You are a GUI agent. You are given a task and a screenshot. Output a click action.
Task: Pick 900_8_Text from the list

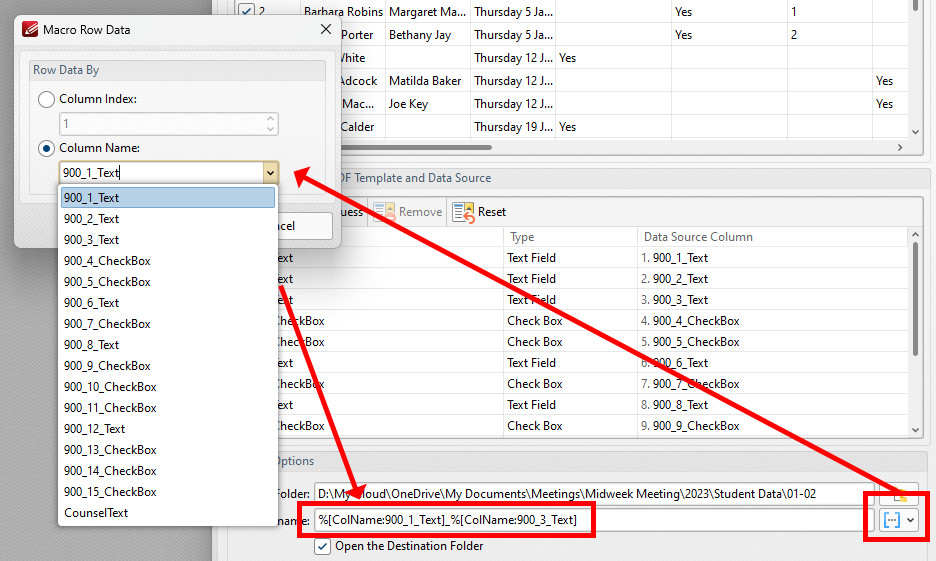coord(168,345)
